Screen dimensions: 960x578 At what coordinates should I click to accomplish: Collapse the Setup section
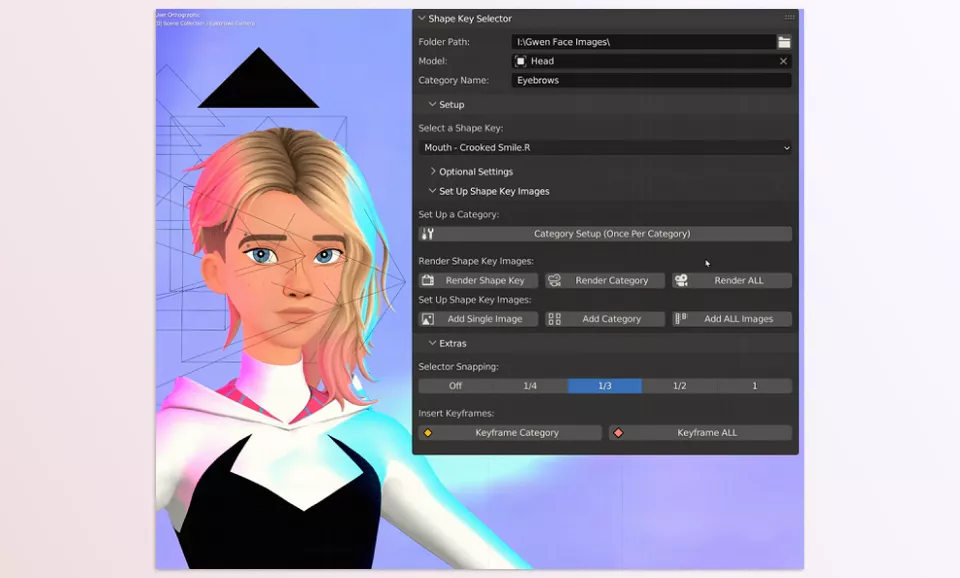click(x=432, y=105)
